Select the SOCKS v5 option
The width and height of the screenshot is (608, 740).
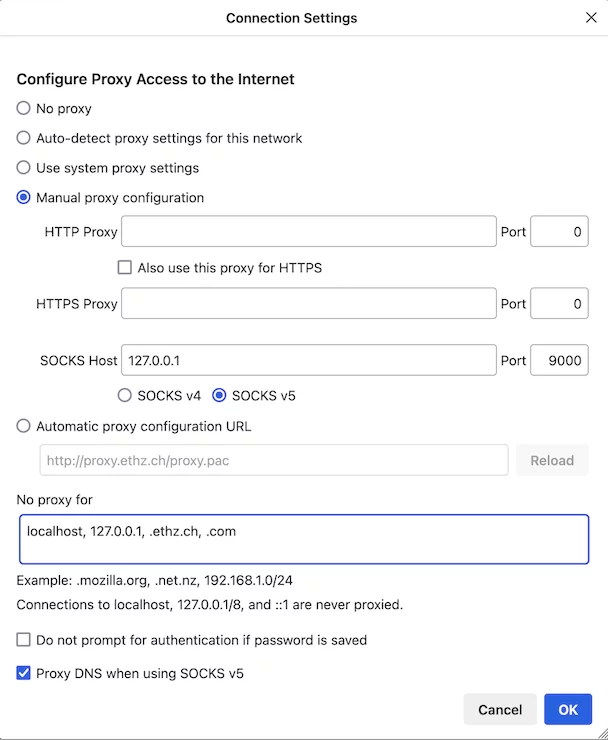coord(220,396)
